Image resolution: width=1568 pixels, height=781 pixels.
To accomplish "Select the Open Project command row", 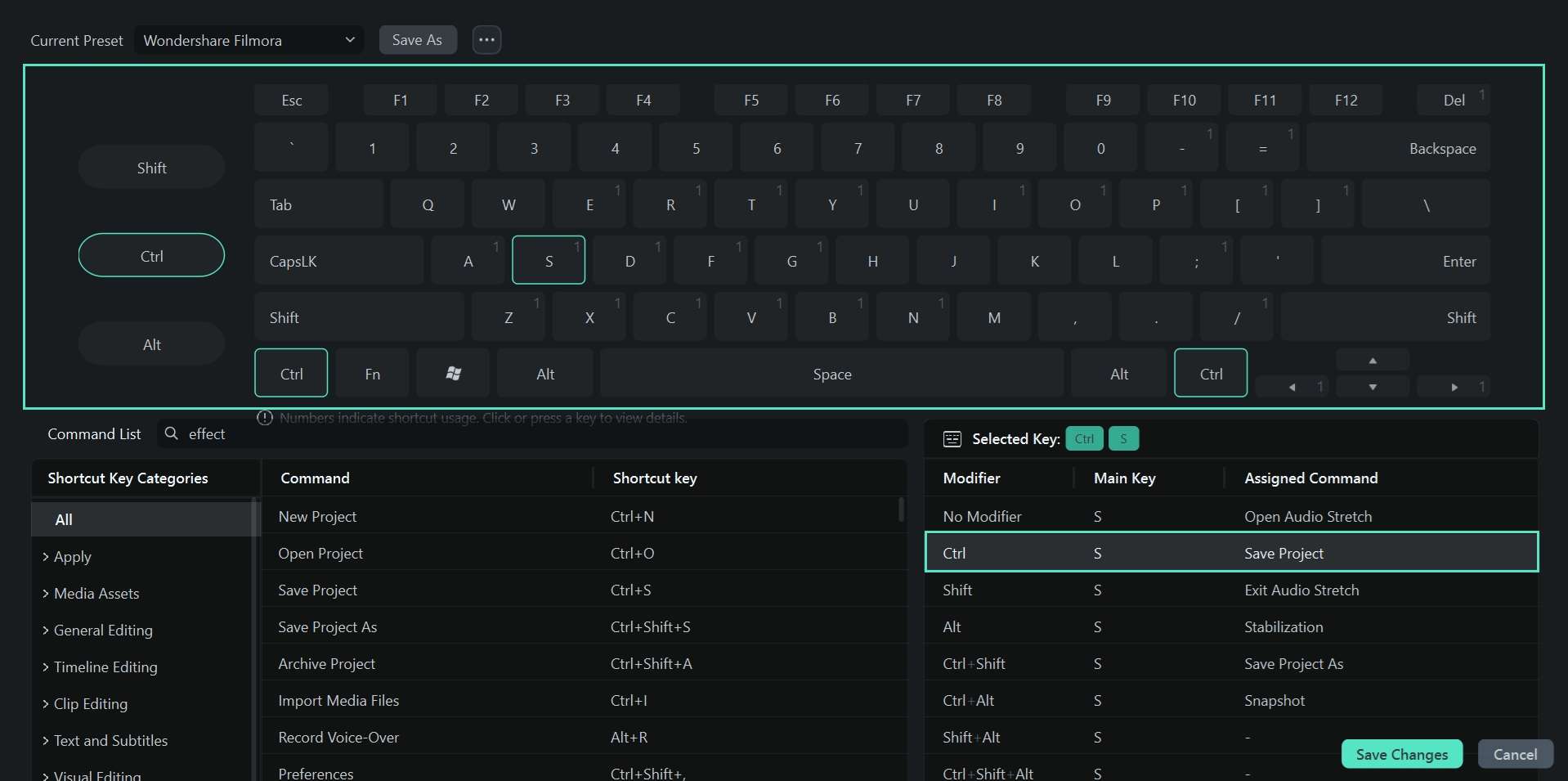I will [x=584, y=553].
